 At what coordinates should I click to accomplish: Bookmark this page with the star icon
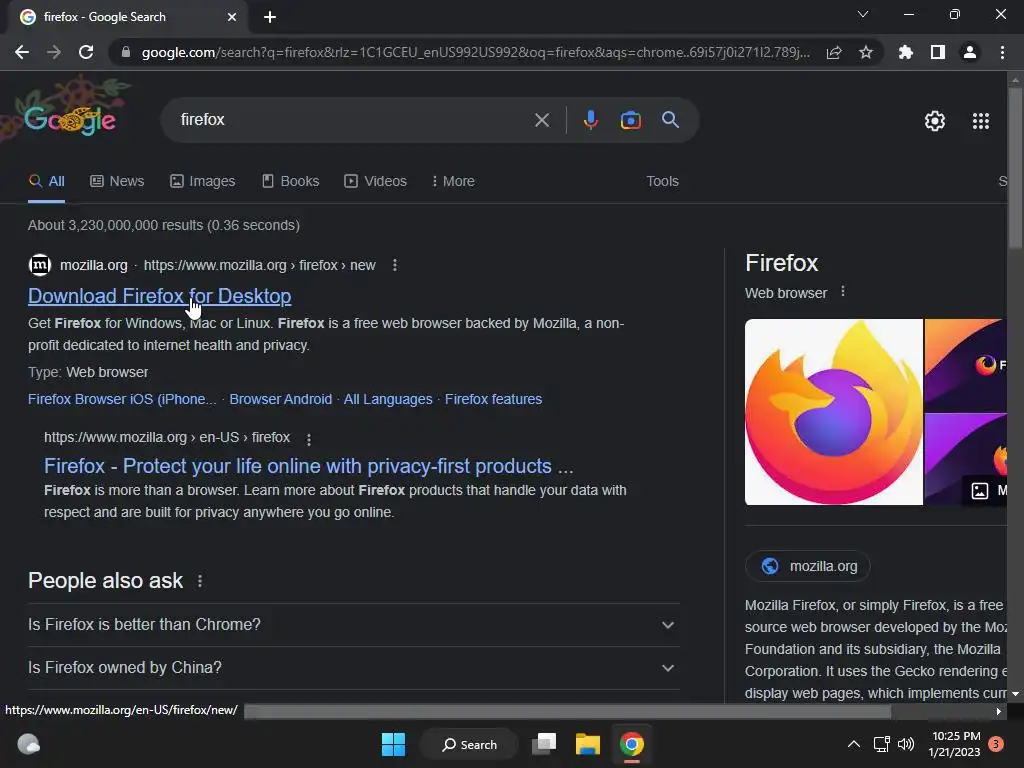866,52
